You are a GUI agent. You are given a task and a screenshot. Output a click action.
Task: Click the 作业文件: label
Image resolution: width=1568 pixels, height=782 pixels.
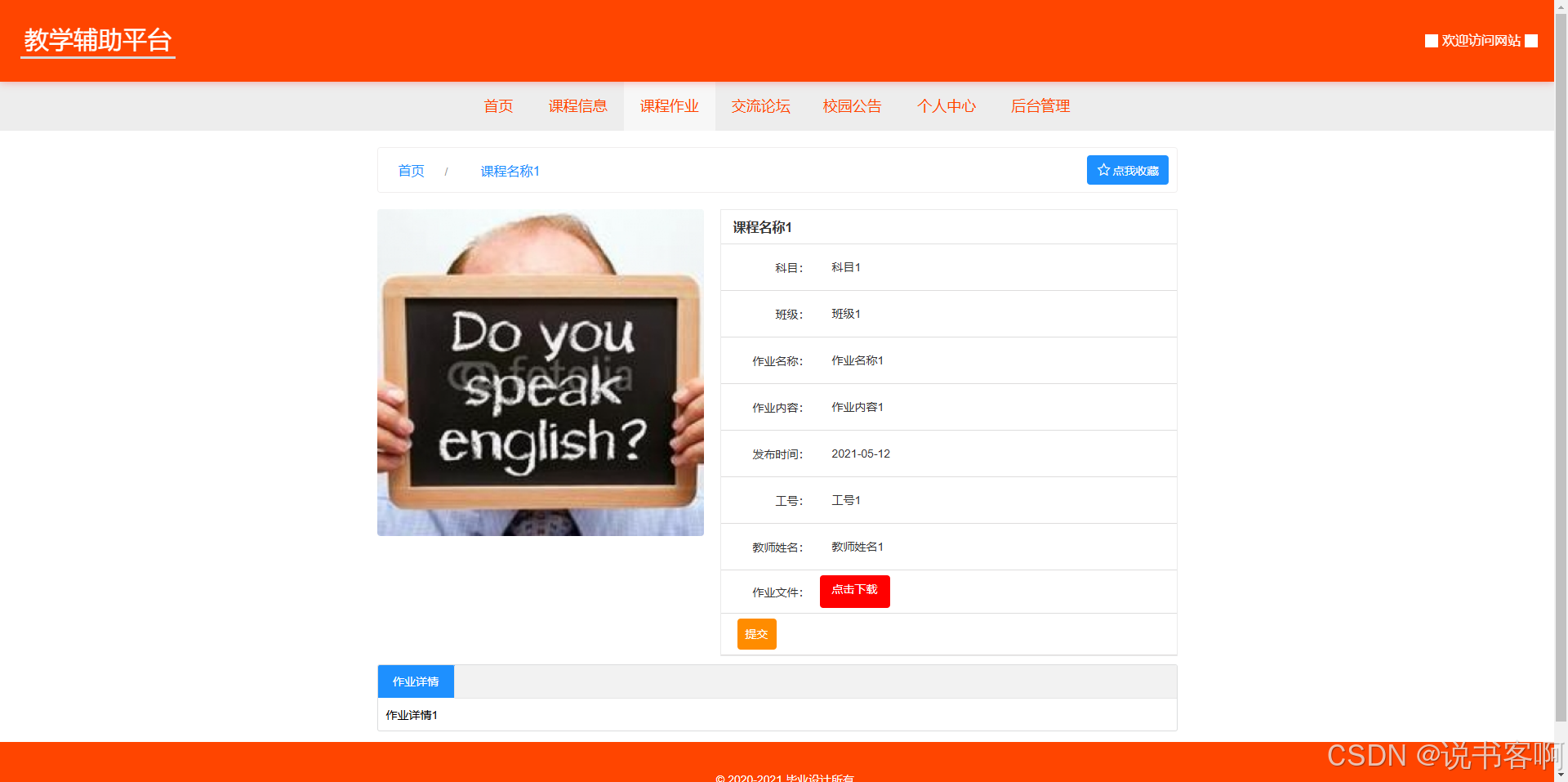tap(777, 592)
